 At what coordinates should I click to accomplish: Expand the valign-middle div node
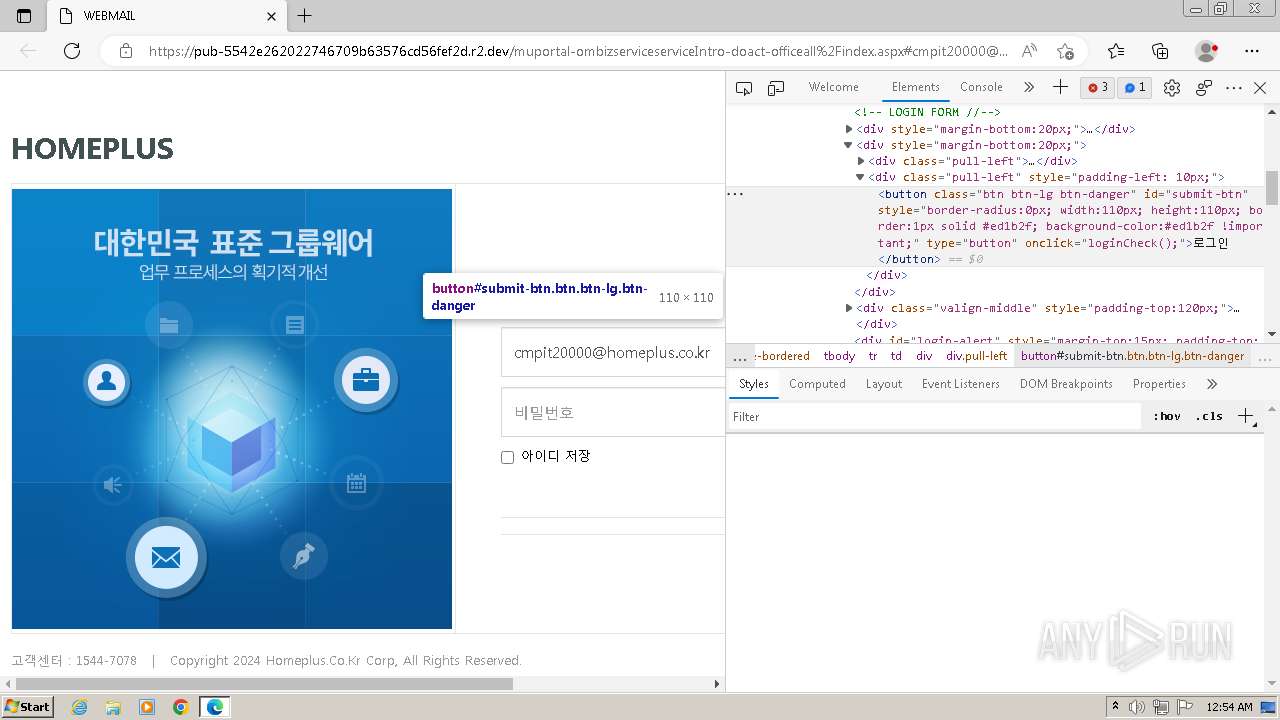tap(849, 308)
